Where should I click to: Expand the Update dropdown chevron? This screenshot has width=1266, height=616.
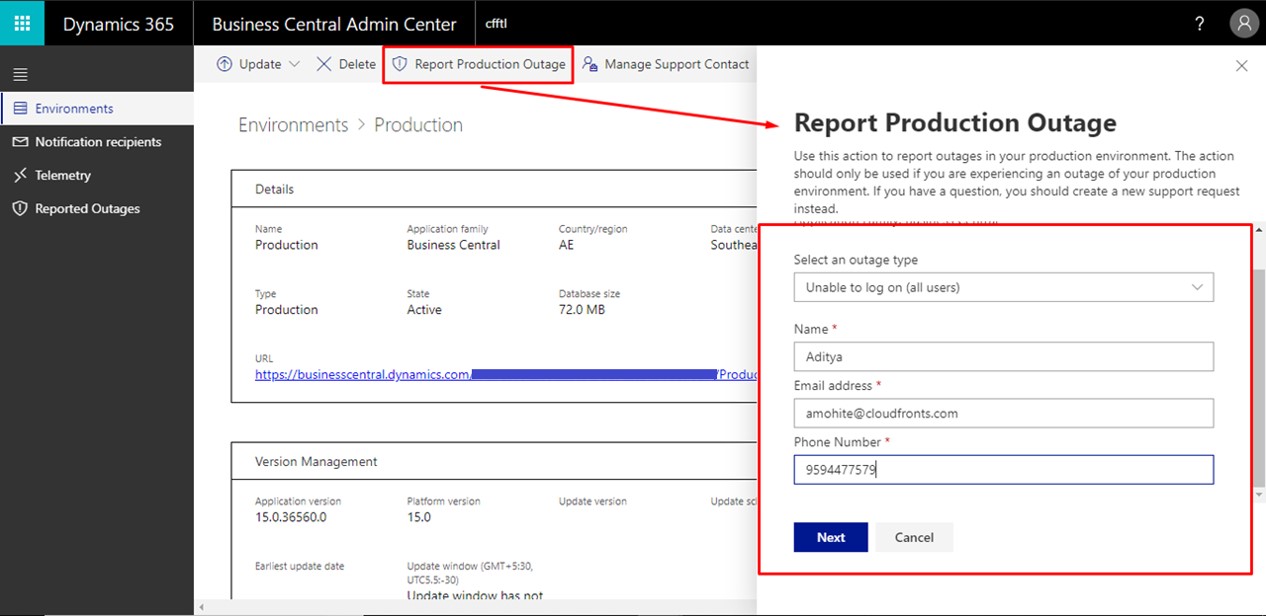294,64
